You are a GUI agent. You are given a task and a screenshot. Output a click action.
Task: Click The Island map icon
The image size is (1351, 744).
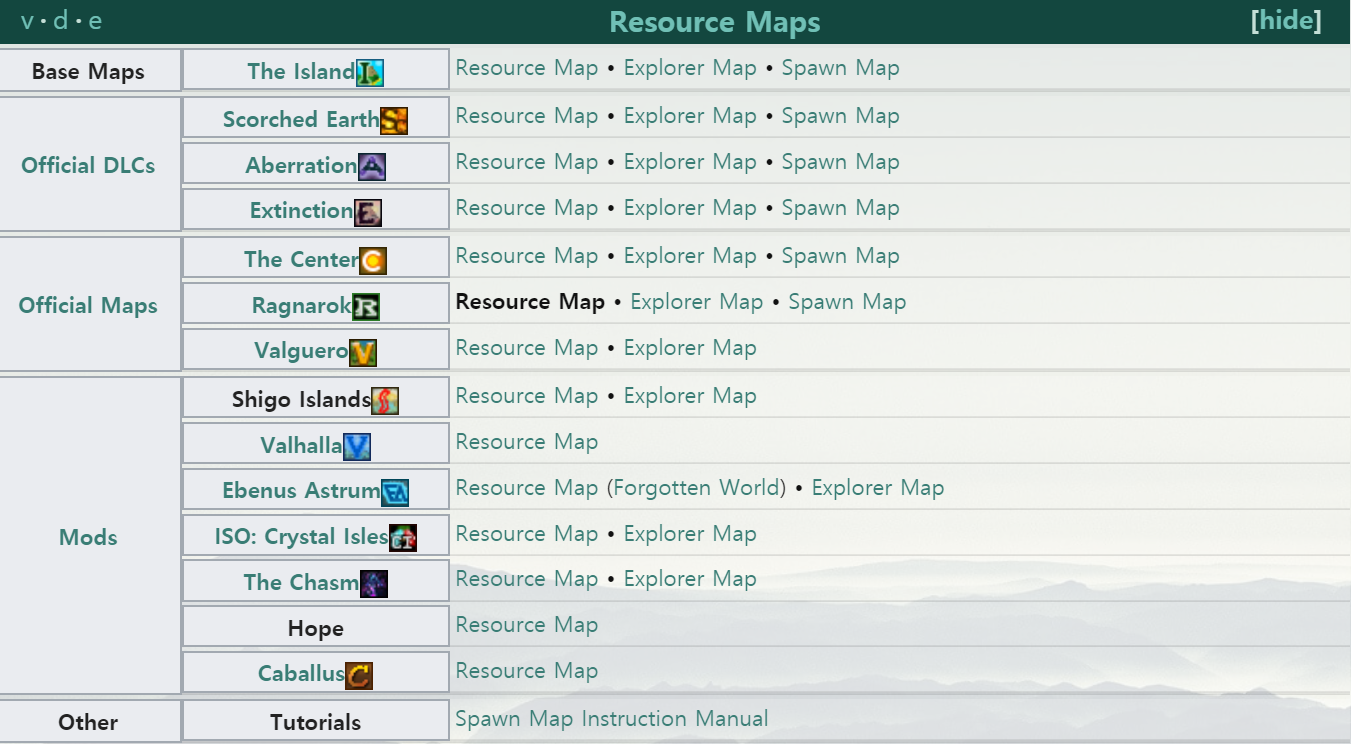tap(370, 72)
